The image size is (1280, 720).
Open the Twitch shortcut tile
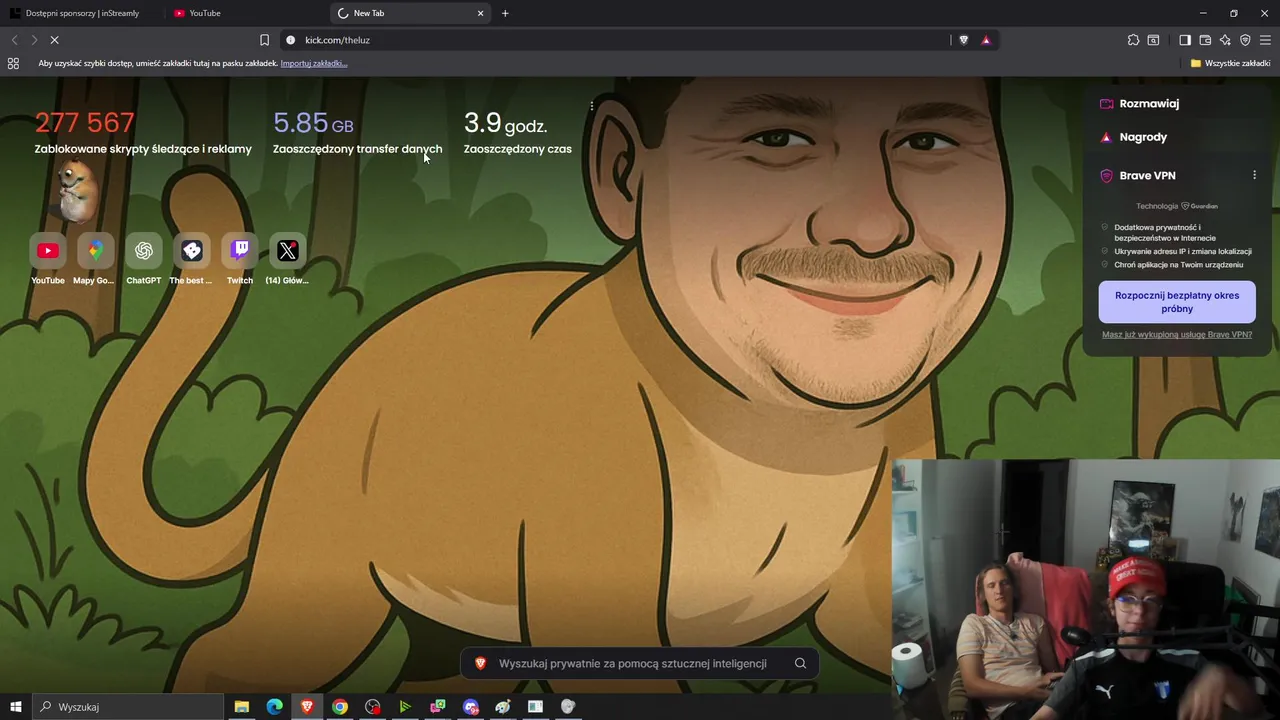pyautogui.click(x=240, y=260)
